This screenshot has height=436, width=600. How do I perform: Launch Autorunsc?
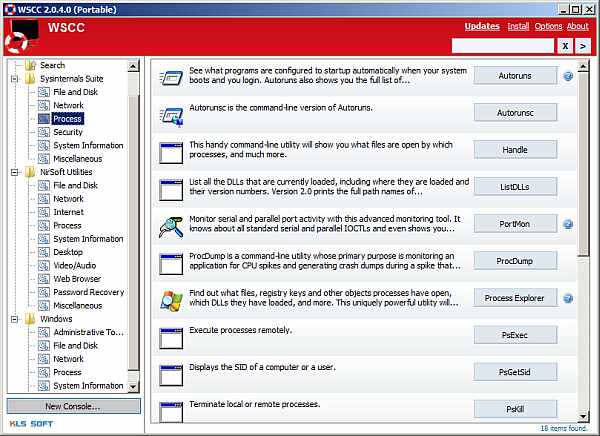pyautogui.click(x=515, y=113)
